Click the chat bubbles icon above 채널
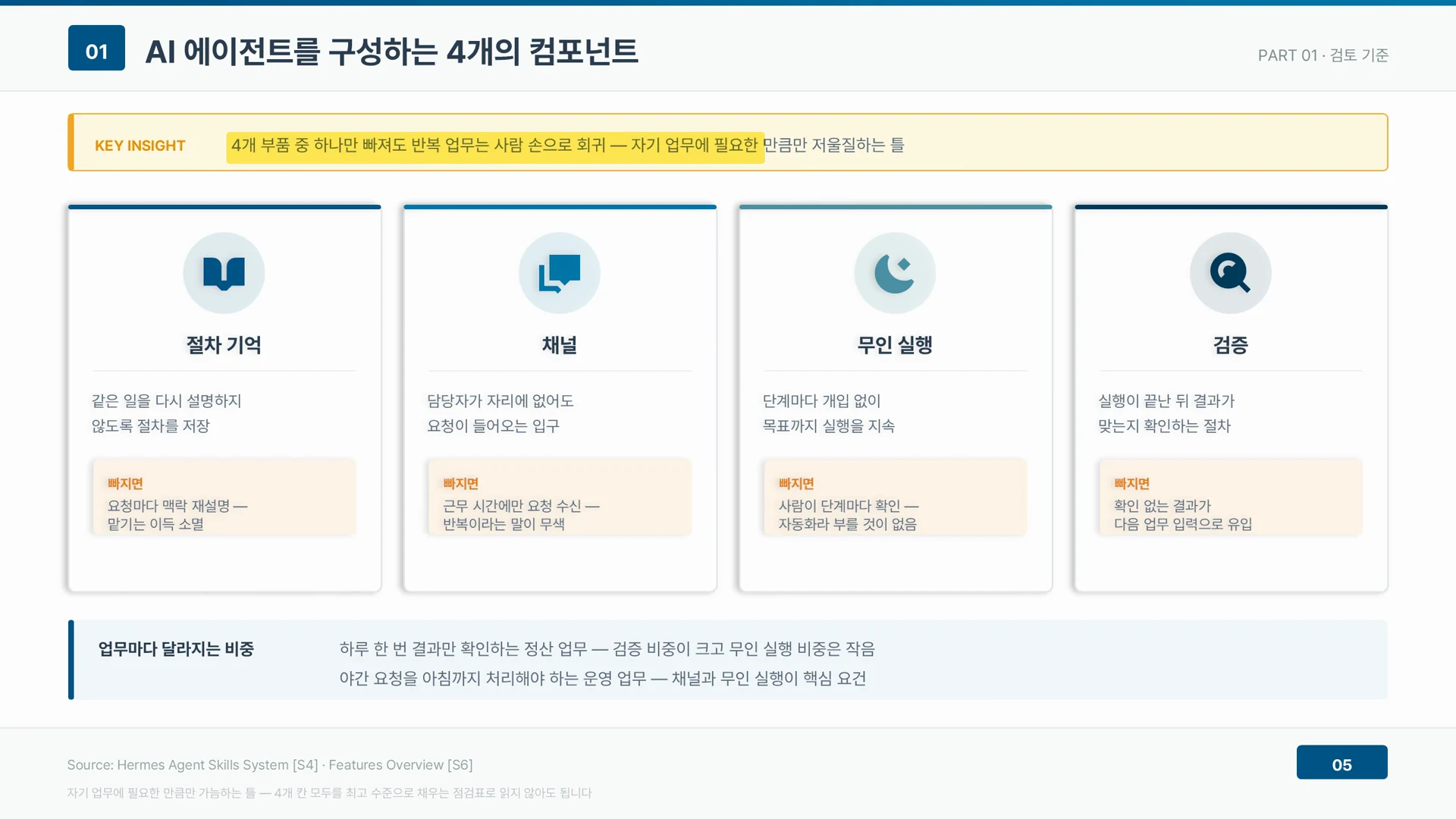1456x819 pixels. pyautogui.click(x=560, y=273)
